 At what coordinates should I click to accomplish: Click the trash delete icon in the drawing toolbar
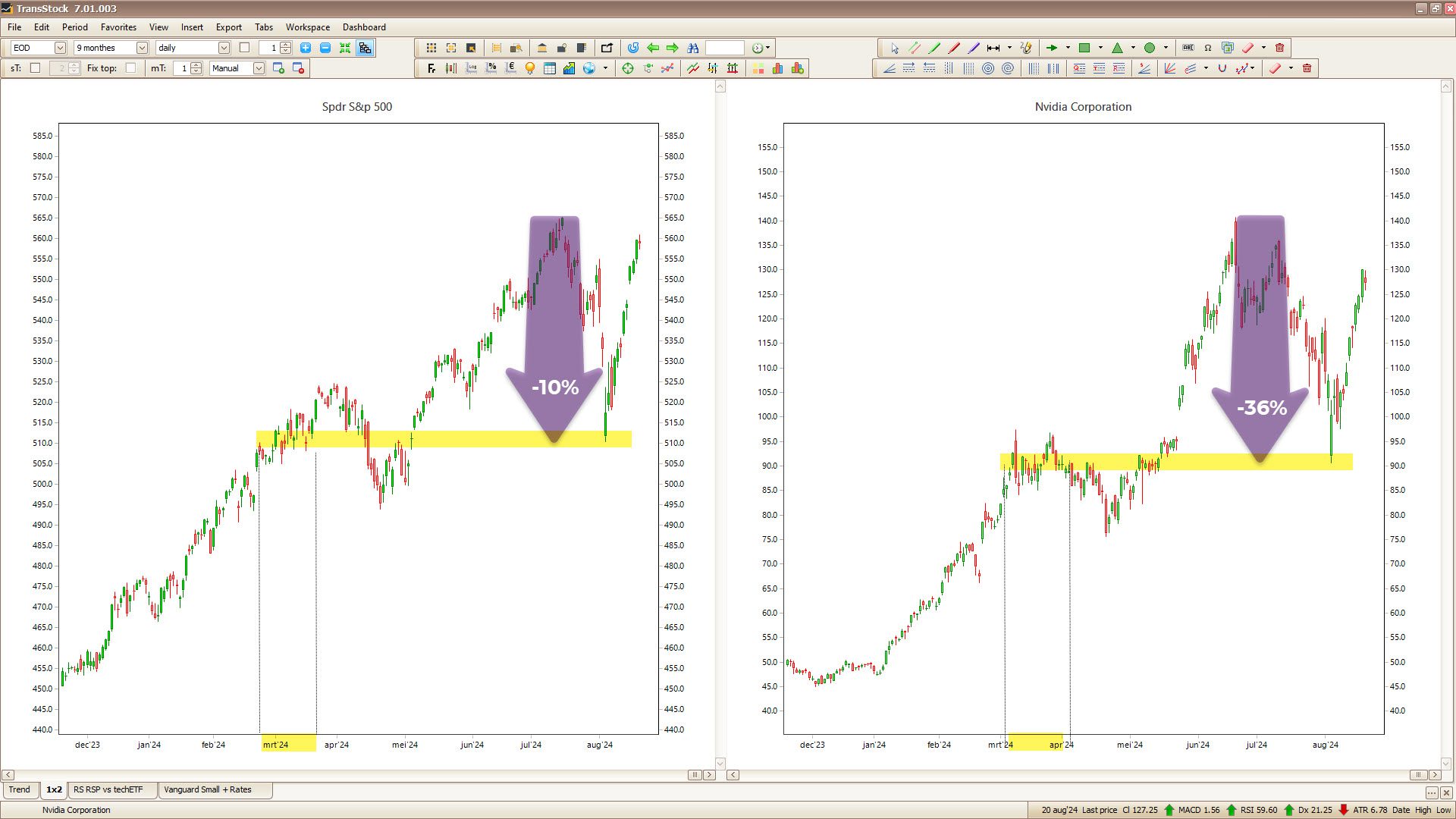click(x=1280, y=48)
